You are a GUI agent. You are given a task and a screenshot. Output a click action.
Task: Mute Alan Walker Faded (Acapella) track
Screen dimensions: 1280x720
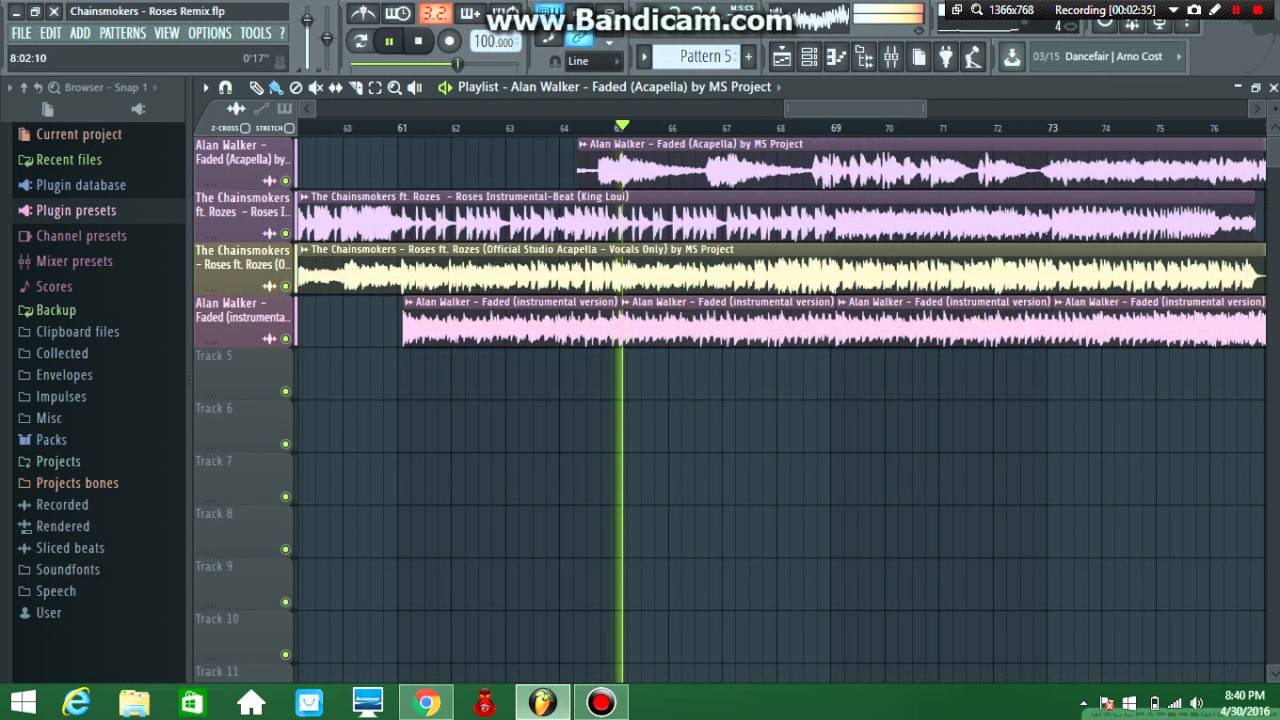[x=285, y=181]
